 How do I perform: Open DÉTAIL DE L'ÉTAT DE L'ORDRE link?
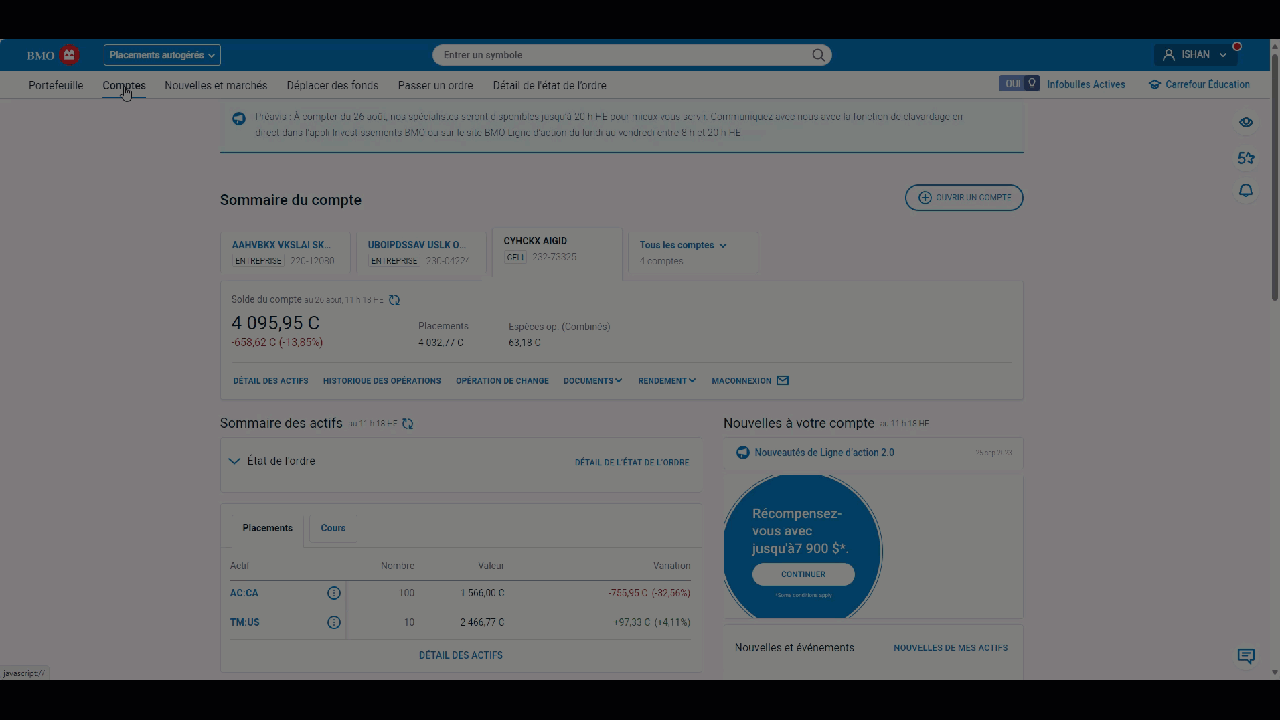pos(632,463)
